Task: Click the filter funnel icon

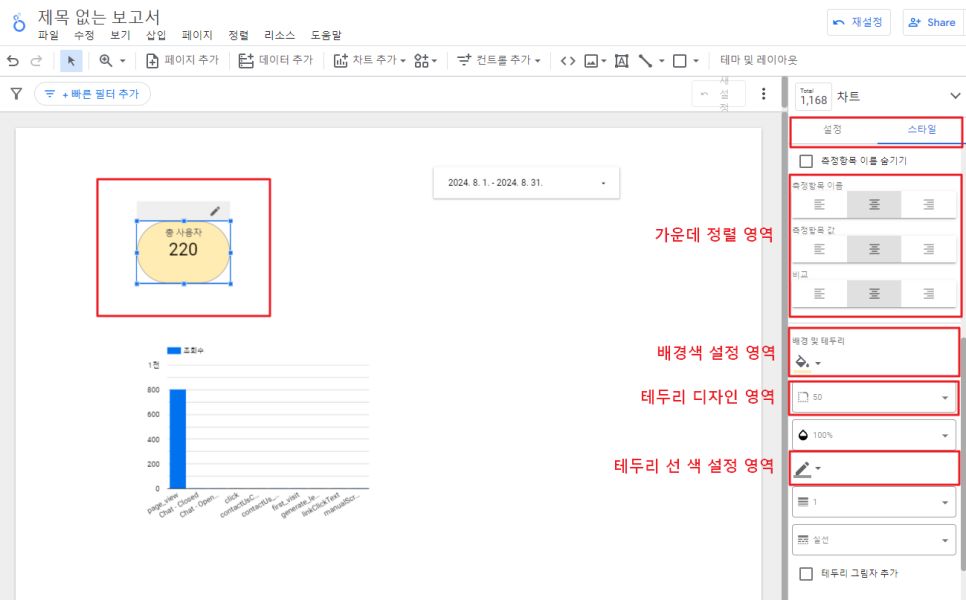Action: [17, 94]
